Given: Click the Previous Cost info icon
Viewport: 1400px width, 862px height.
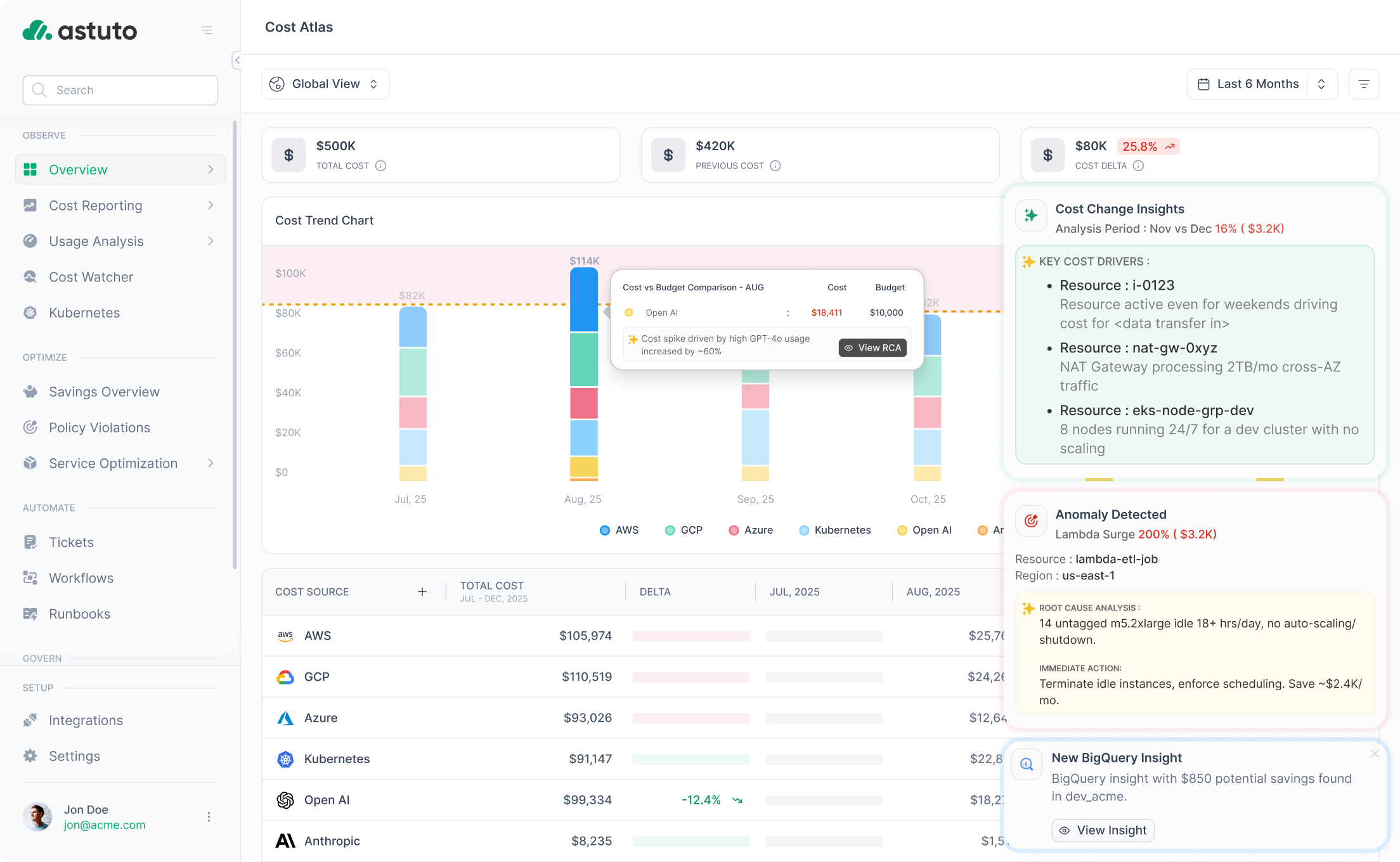Looking at the screenshot, I should click(775, 166).
